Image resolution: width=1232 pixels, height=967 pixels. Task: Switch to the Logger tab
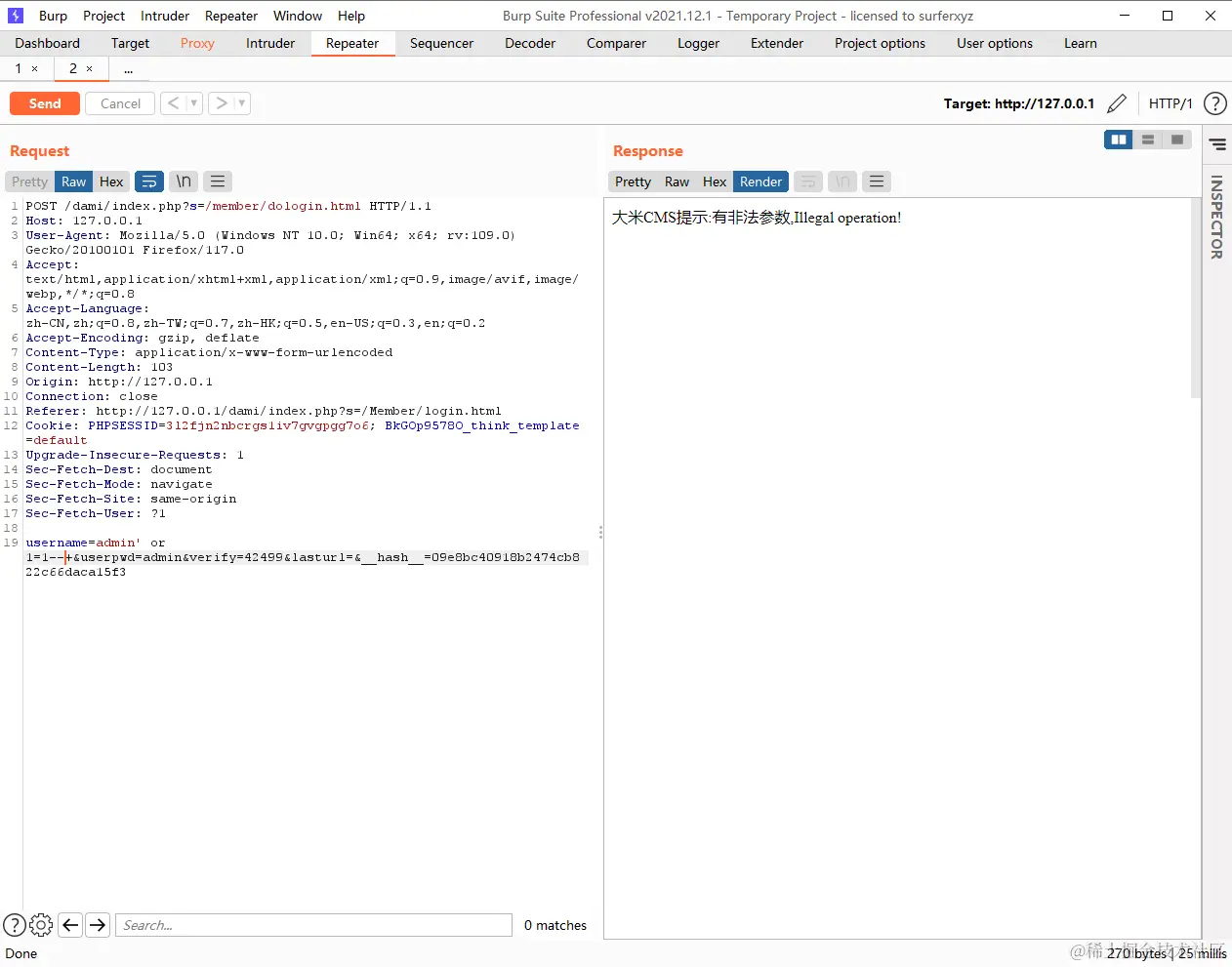tap(698, 43)
